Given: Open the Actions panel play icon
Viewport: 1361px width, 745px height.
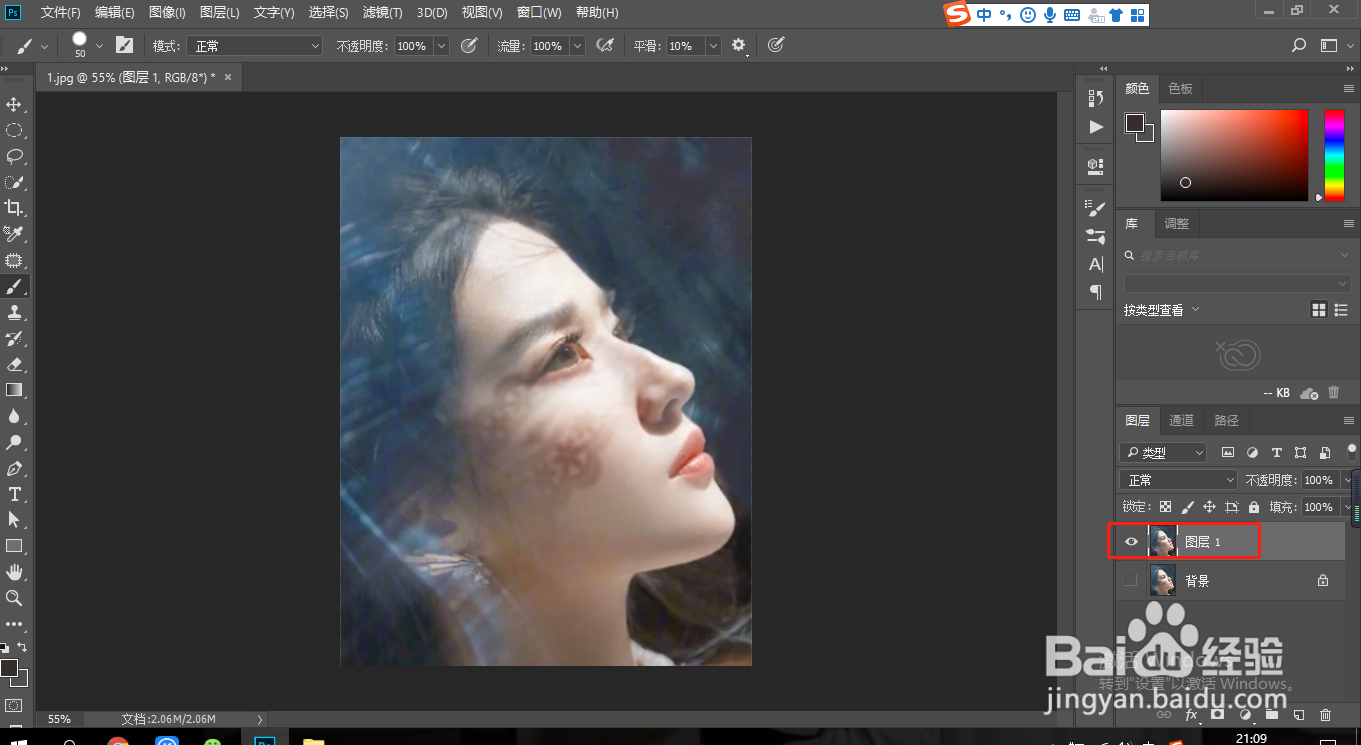Looking at the screenshot, I should point(1096,127).
